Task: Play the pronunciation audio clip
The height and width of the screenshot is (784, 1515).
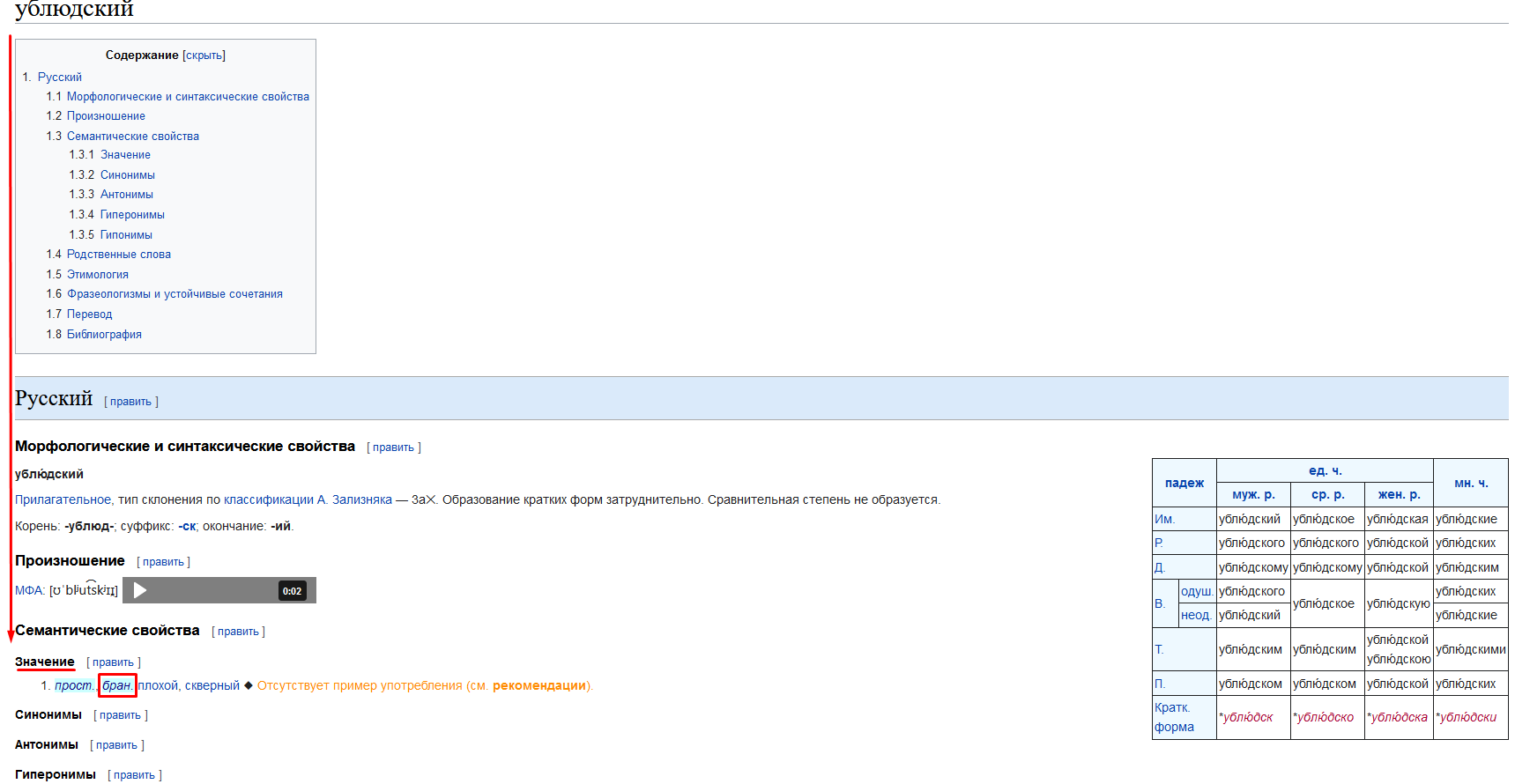Action: point(140,590)
